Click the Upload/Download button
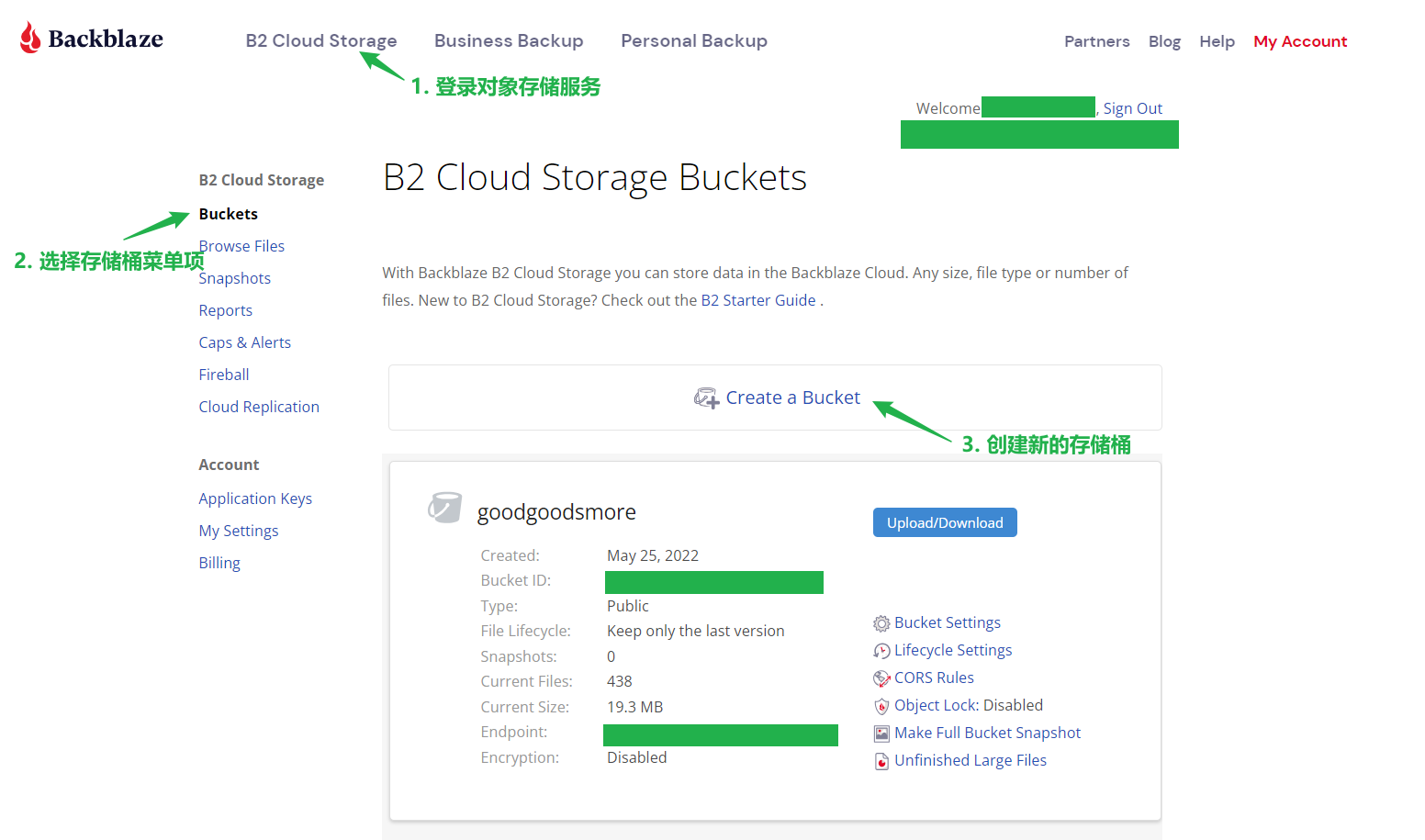Viewport: 1425px width, 840px height. [945, 522]
